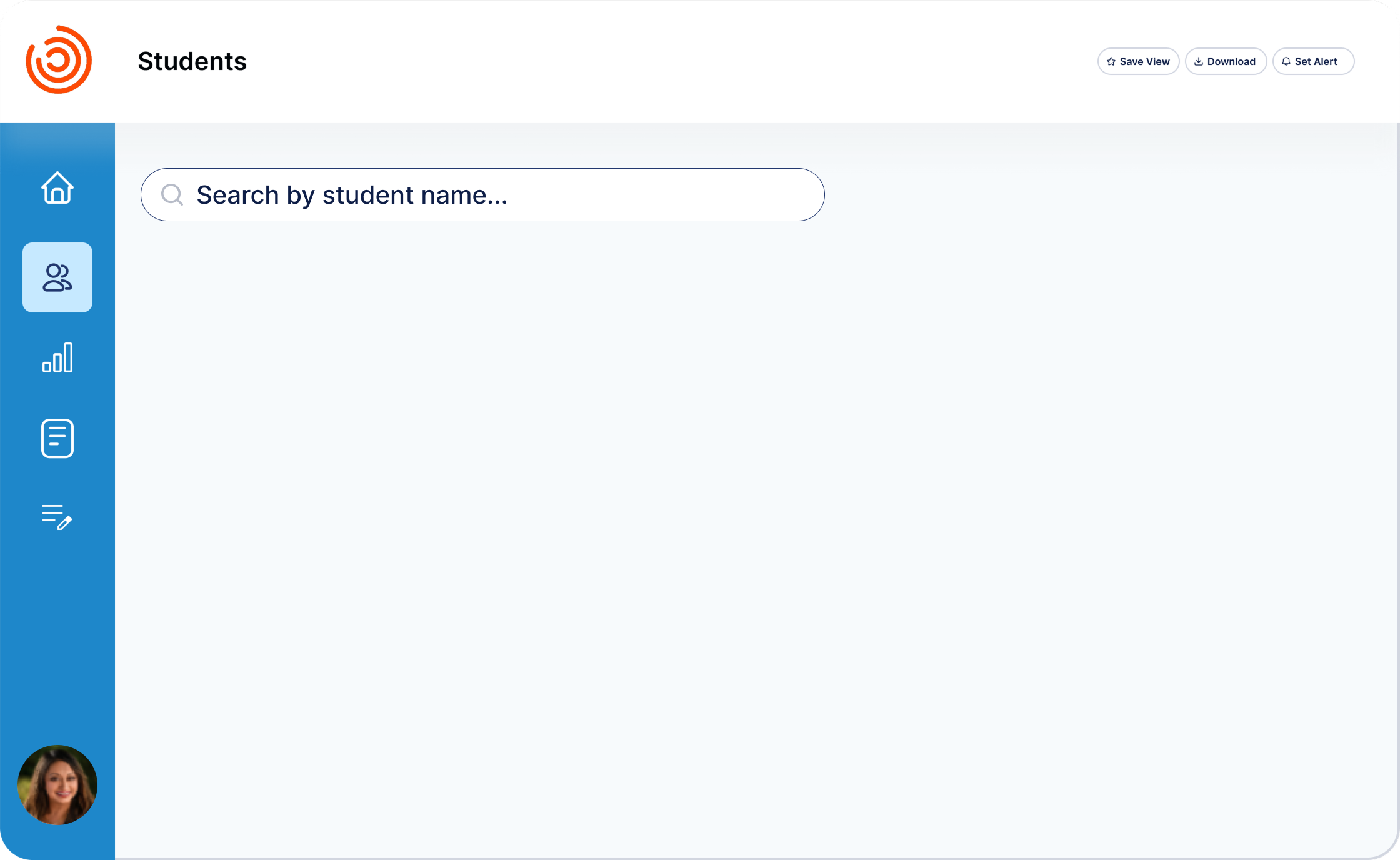
Task: Click the bell icon on Set Alert
Action: coord(1286,61)
